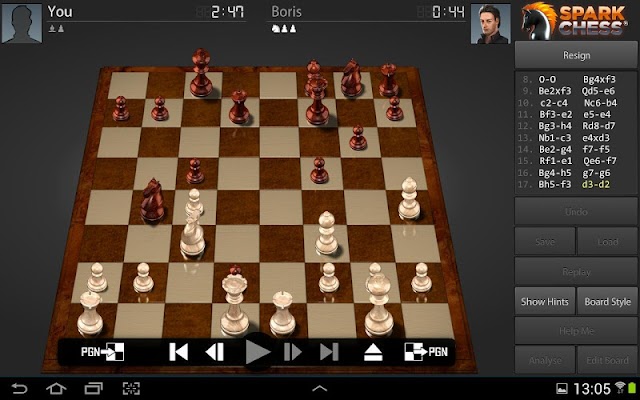The height and width of the screenshot is (400, 640).
Task: Start replay with the play button
Action: [x=258, y=351]
